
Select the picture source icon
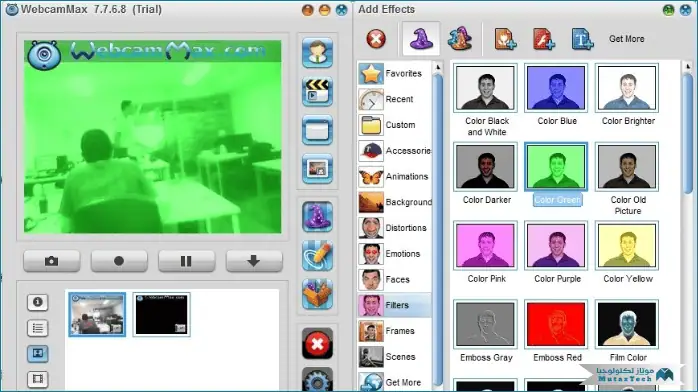317,169
